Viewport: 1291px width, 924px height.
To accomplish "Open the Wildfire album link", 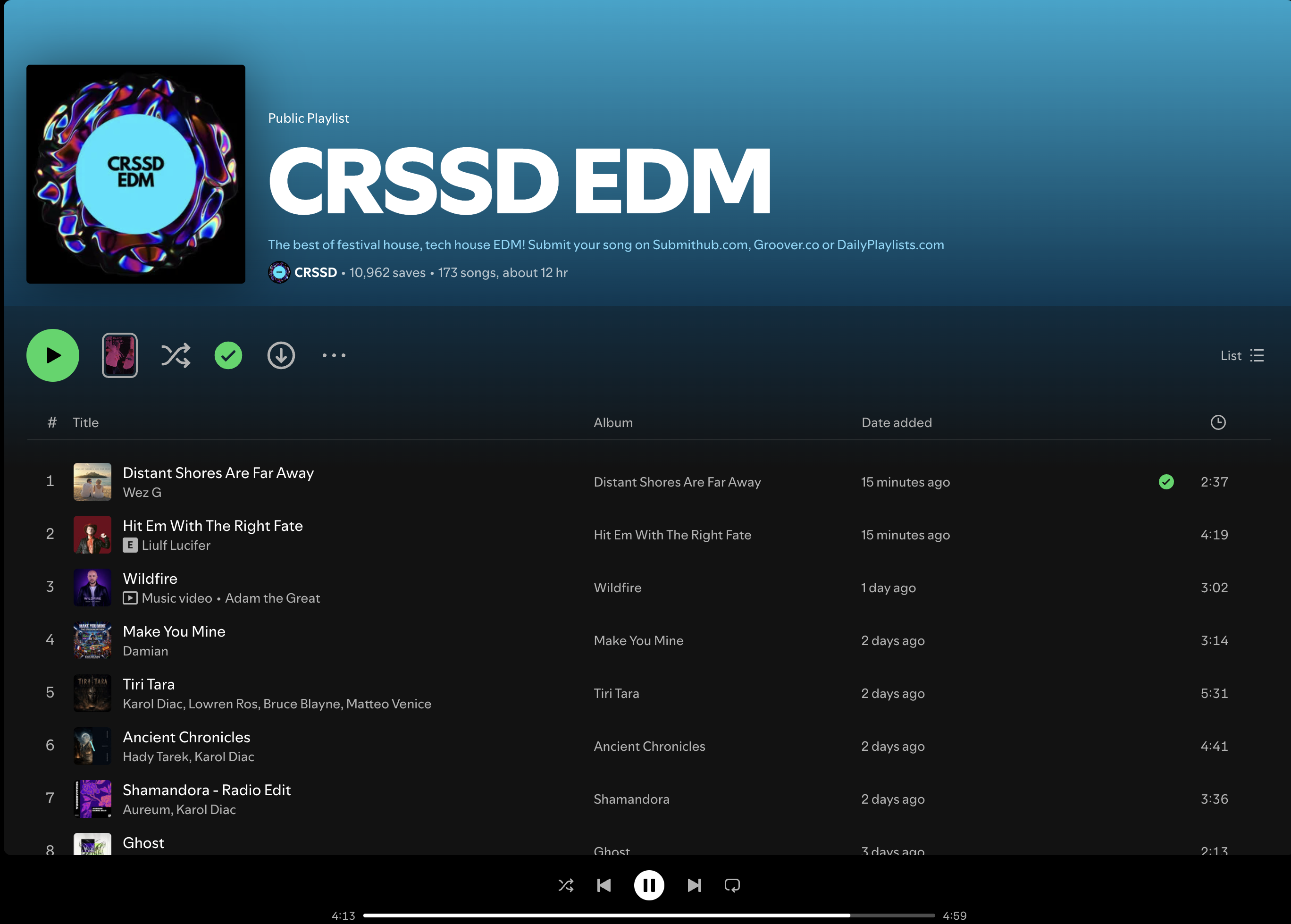I will click(617, 588).
